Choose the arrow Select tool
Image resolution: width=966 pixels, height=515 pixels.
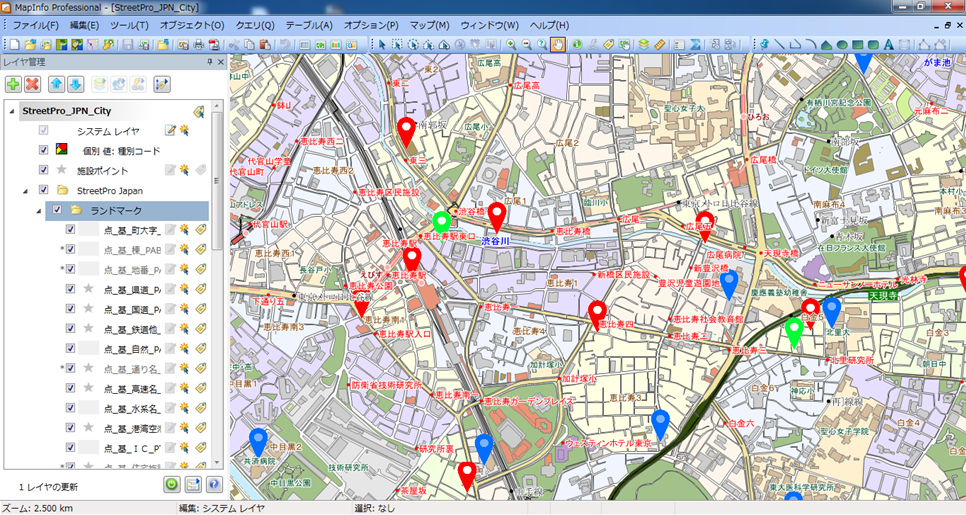tap(382, 45)
